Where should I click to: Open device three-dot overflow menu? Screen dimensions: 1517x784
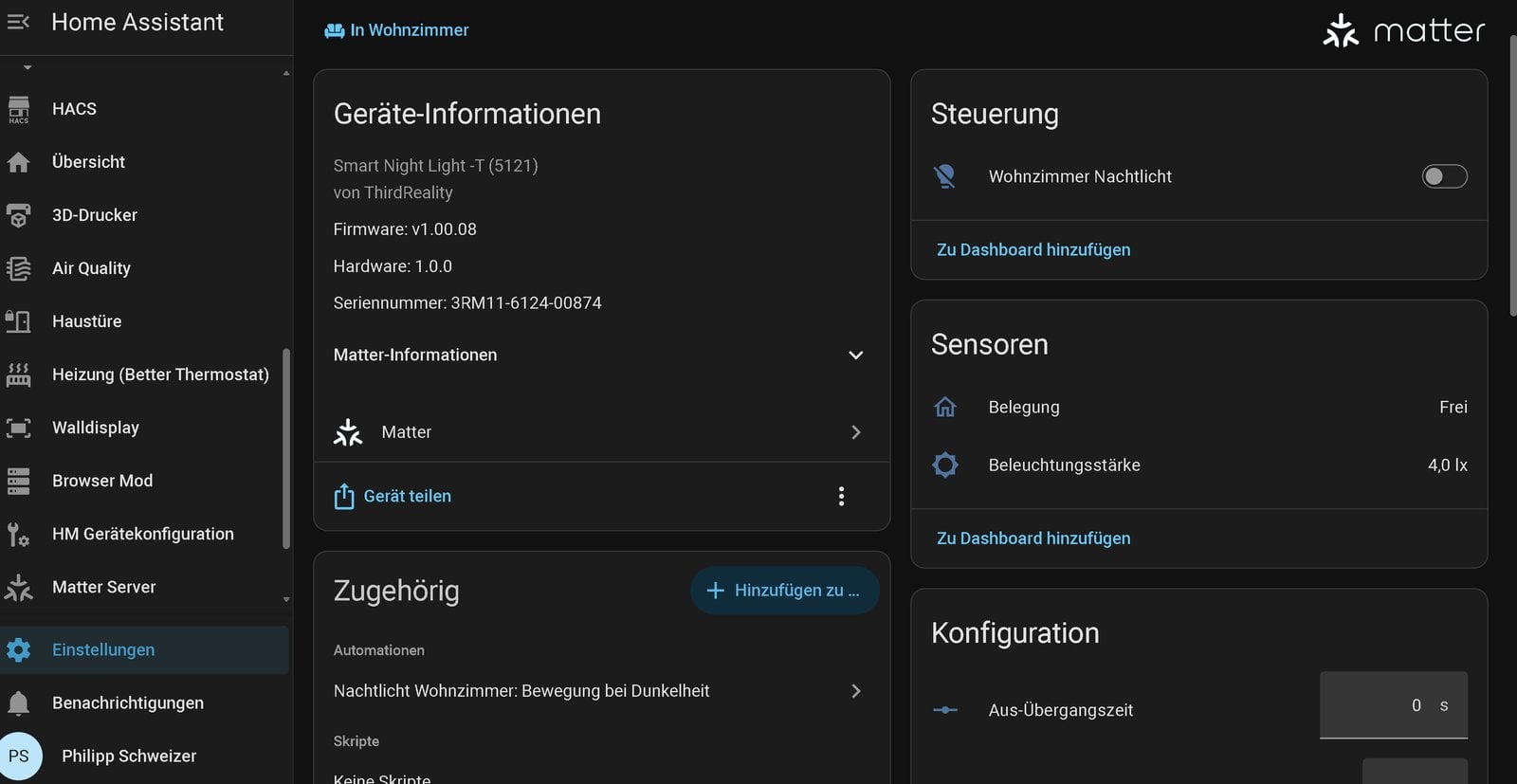841,497
